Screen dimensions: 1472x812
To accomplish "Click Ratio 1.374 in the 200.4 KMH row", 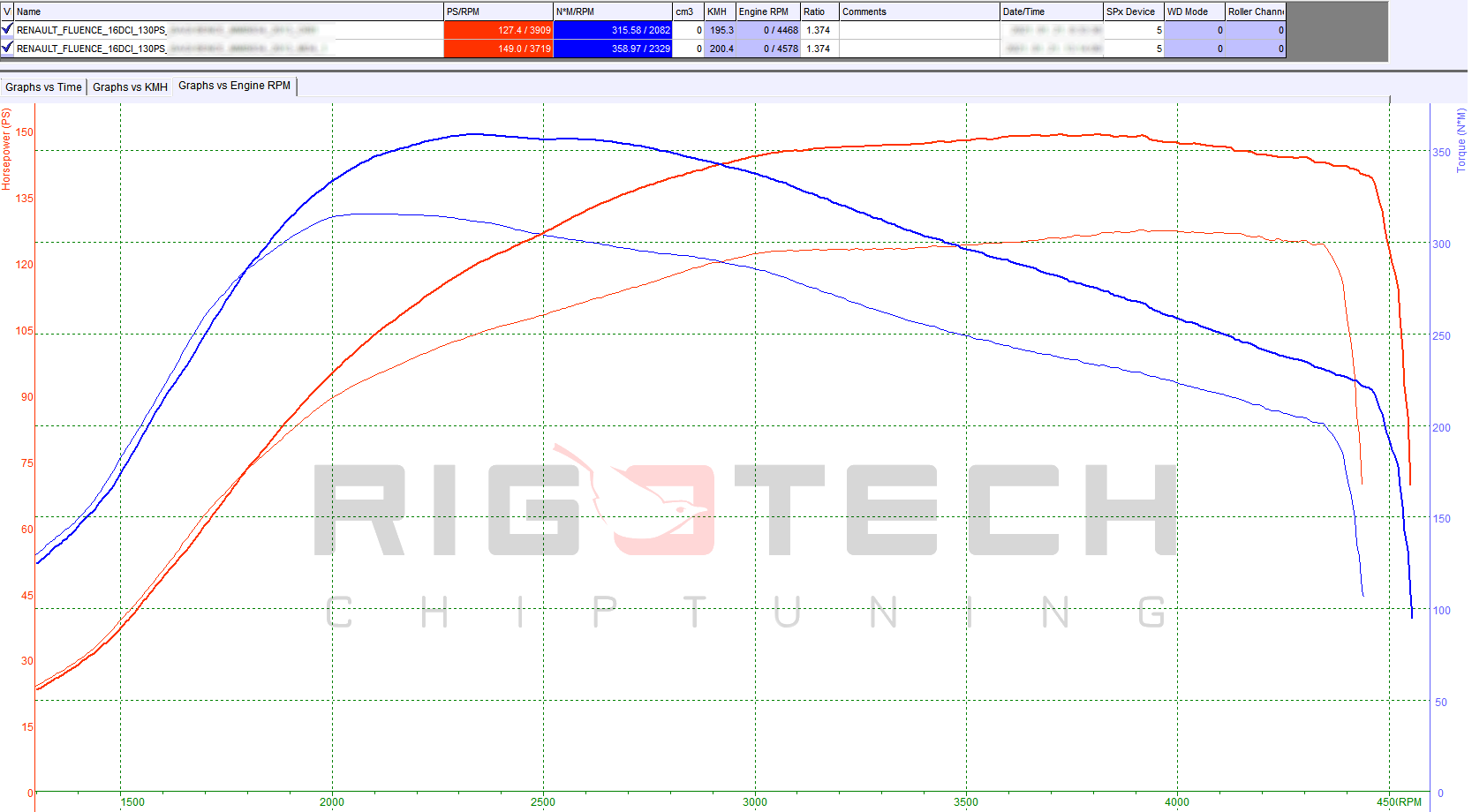I will point(819,49).
